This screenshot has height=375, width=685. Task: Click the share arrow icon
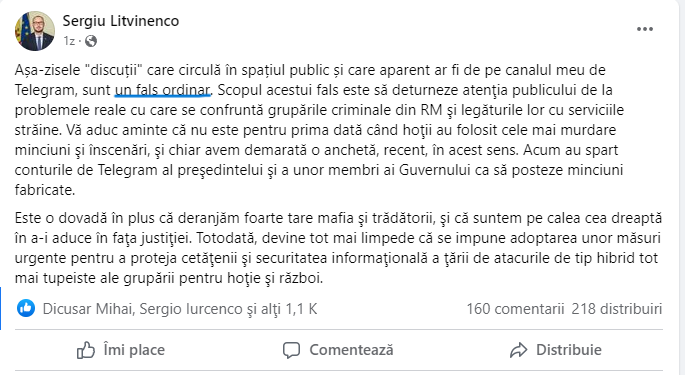click(x=519, y=350)
